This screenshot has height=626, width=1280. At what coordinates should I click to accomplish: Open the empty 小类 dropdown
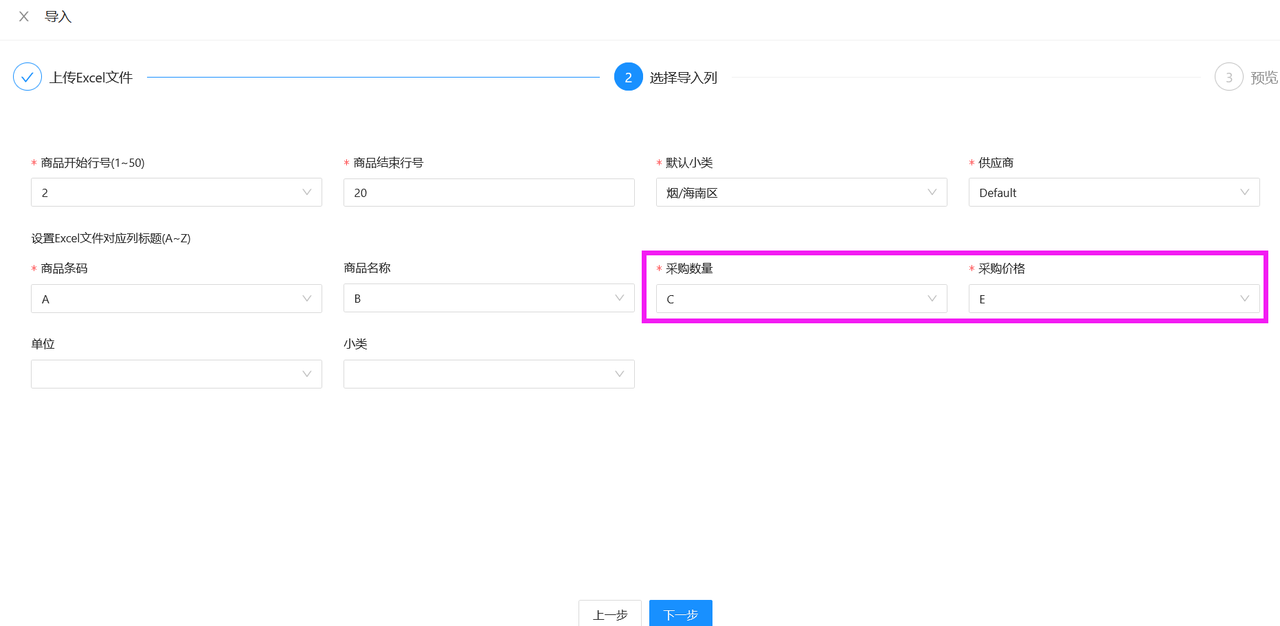(489, 374)
